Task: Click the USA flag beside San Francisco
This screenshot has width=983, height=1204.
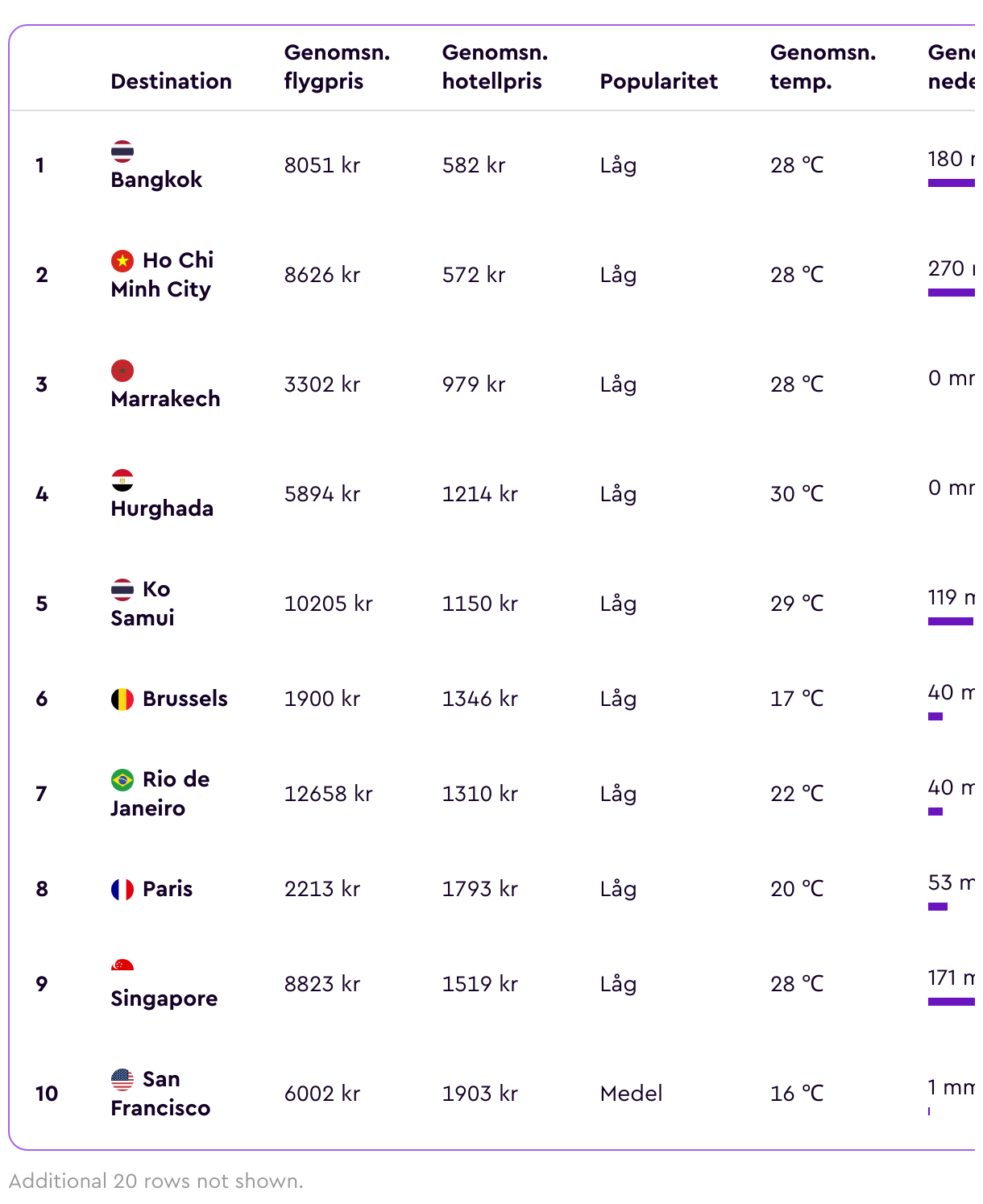Action: coord(122,1079)
